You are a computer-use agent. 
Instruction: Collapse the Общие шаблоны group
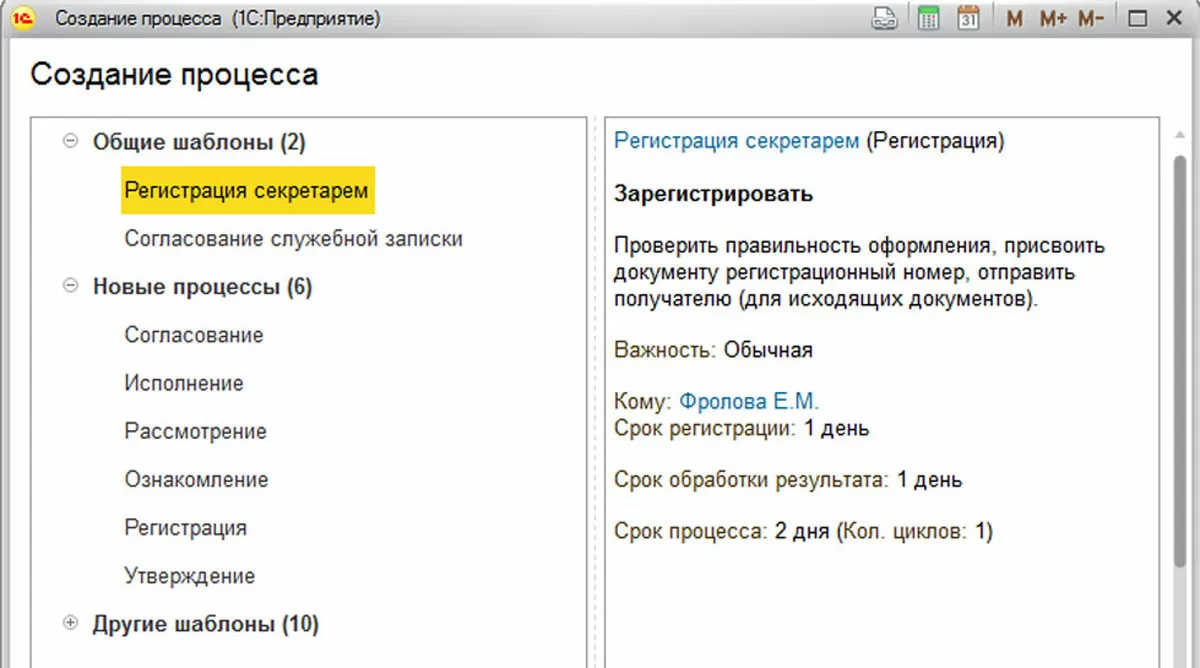click(x=70, y=142)
